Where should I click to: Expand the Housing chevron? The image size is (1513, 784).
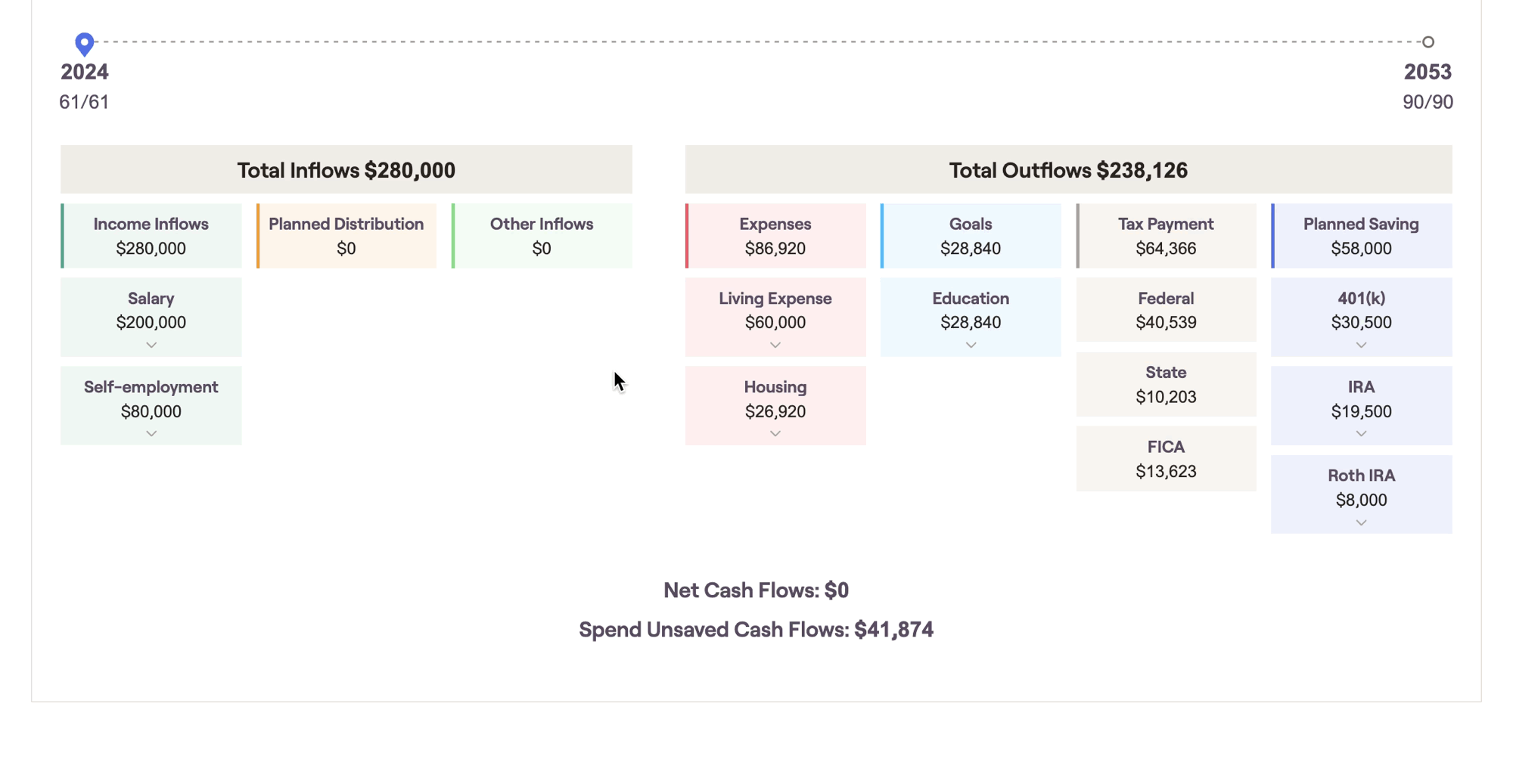coord(775,434)
